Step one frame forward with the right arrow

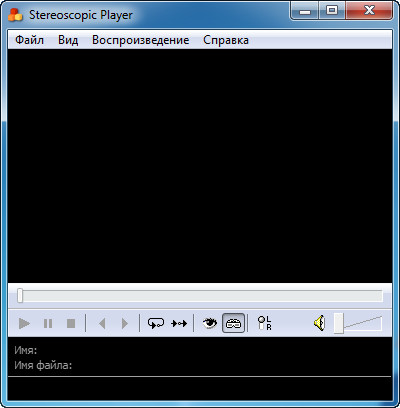pyautogui.click(x=125, y=323)
